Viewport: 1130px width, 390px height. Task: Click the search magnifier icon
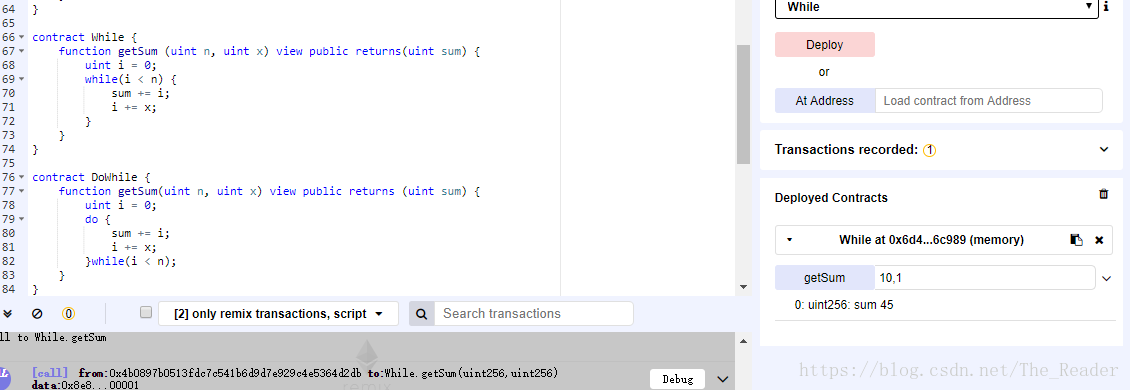tap(422, 314)
